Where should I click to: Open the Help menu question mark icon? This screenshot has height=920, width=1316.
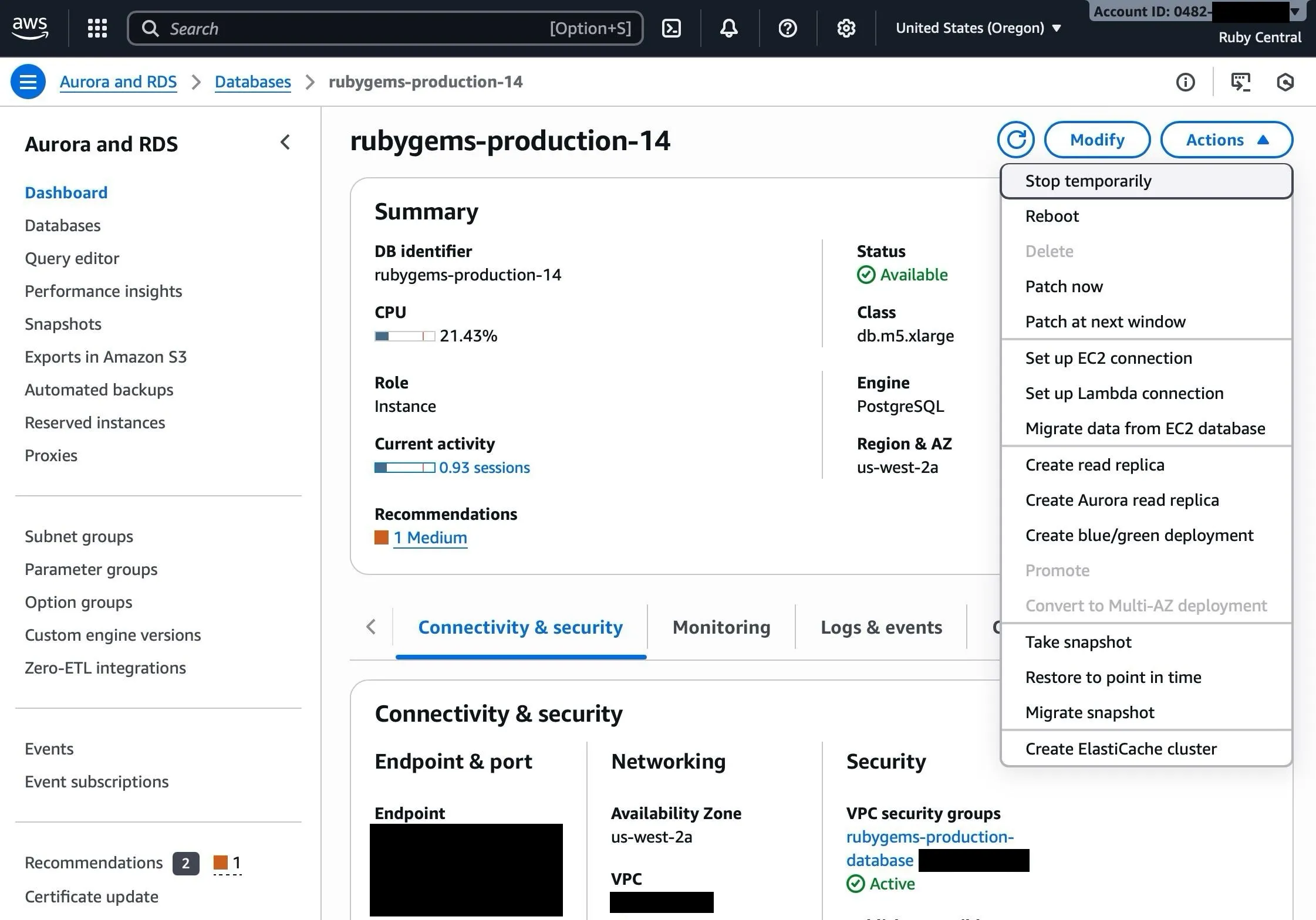[x=787, y=28]
